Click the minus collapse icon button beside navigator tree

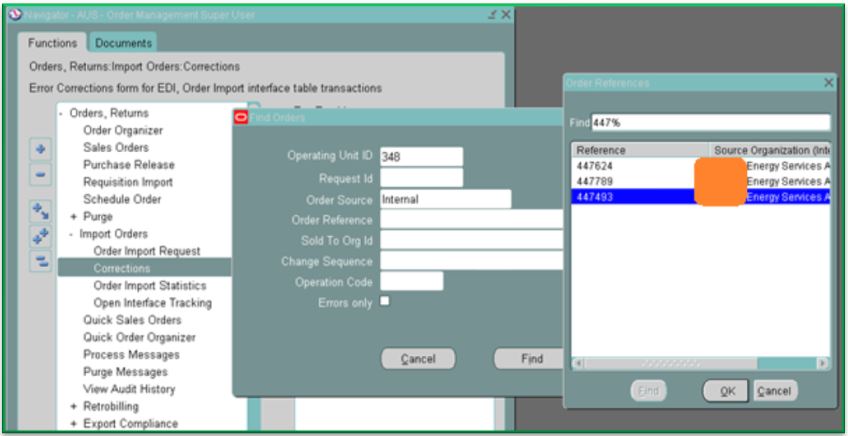point(40,175)
